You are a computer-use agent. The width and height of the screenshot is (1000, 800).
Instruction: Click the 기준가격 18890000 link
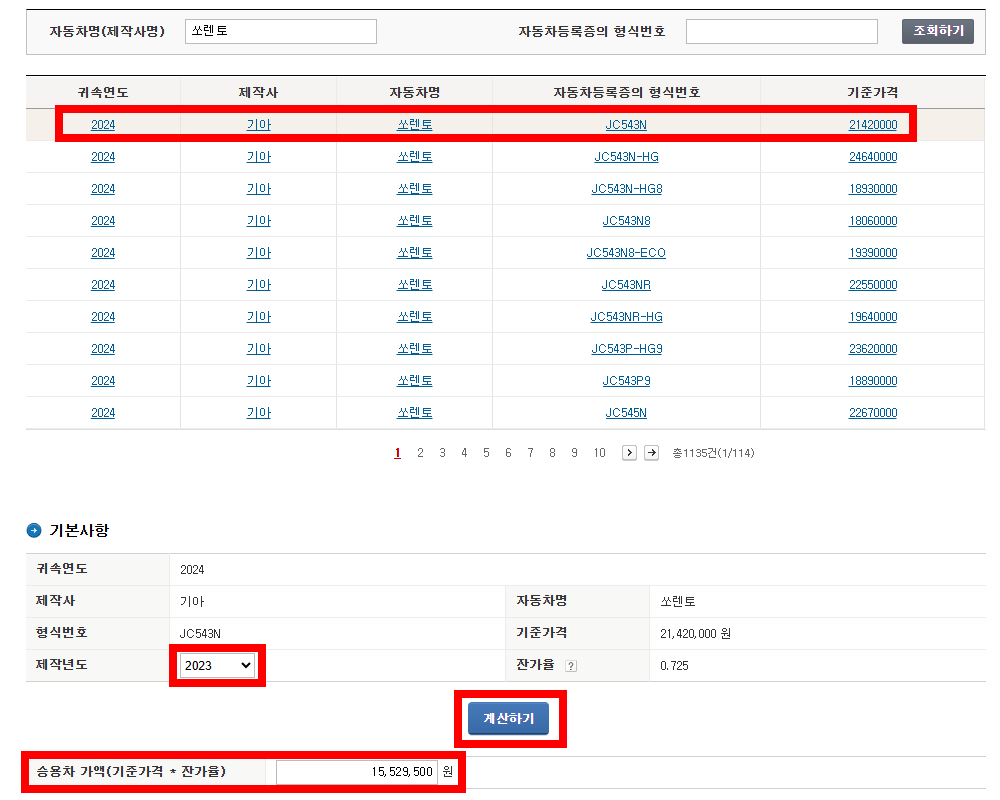[x=872, y=381]
